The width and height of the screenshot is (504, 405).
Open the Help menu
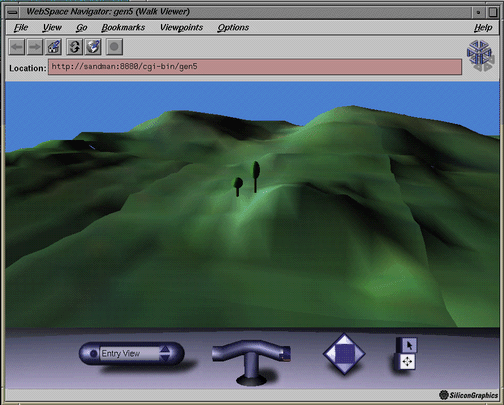[483, 27]
